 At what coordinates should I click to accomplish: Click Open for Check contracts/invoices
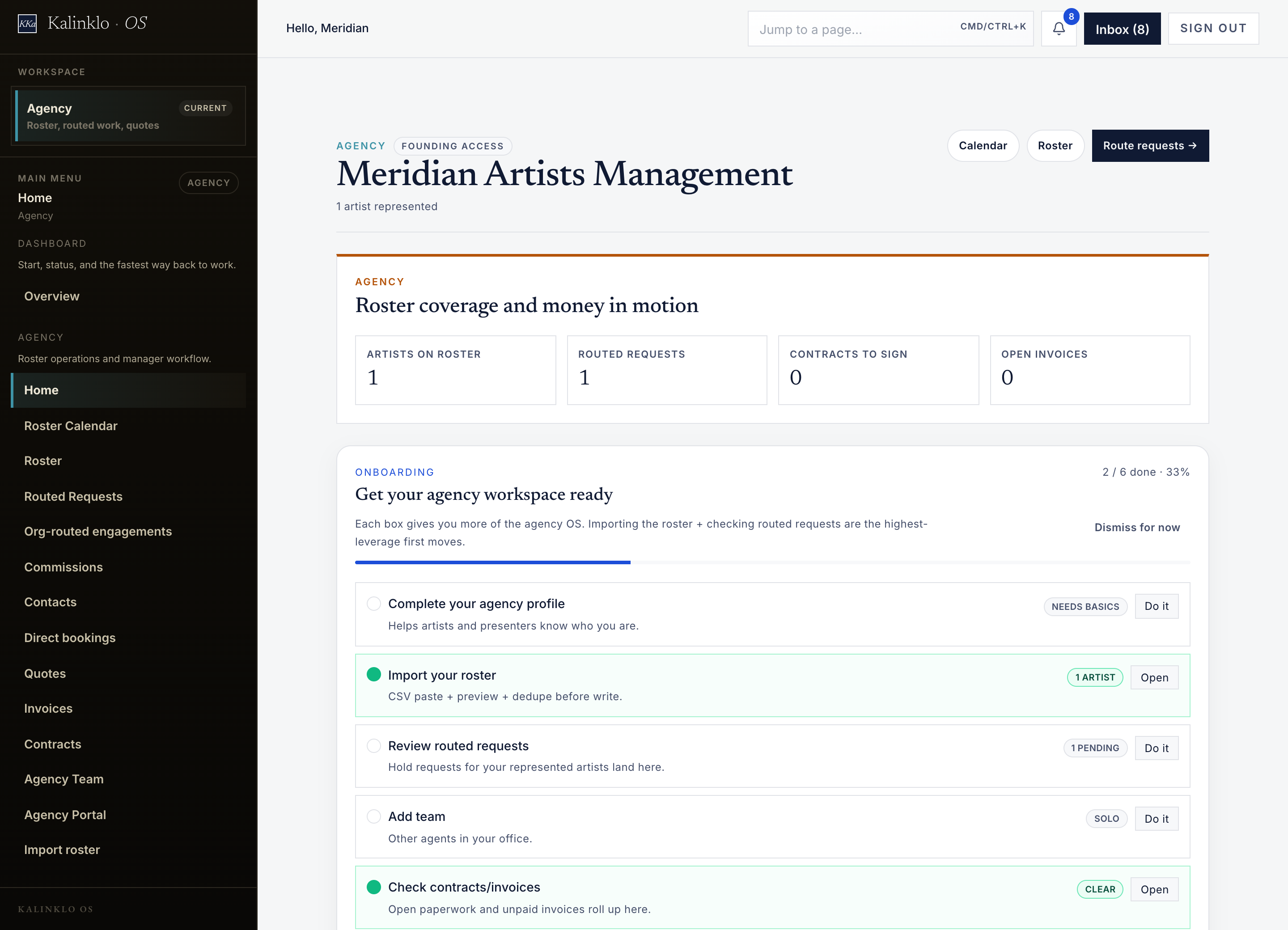click(x=1154, y=890)
